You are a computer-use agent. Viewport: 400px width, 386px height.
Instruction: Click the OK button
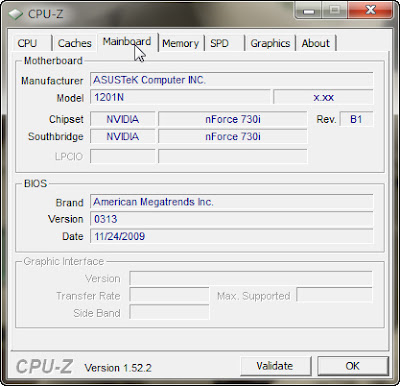coord(353,366)
